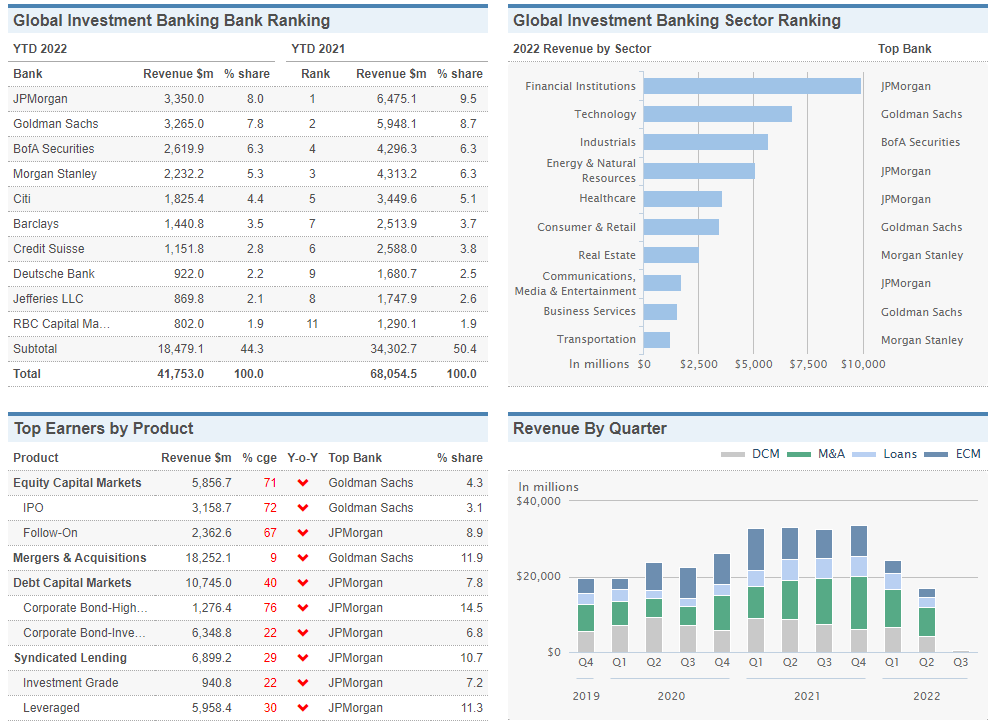
Task: Select the Healthcare sector bar
Action: click(682, 199)
